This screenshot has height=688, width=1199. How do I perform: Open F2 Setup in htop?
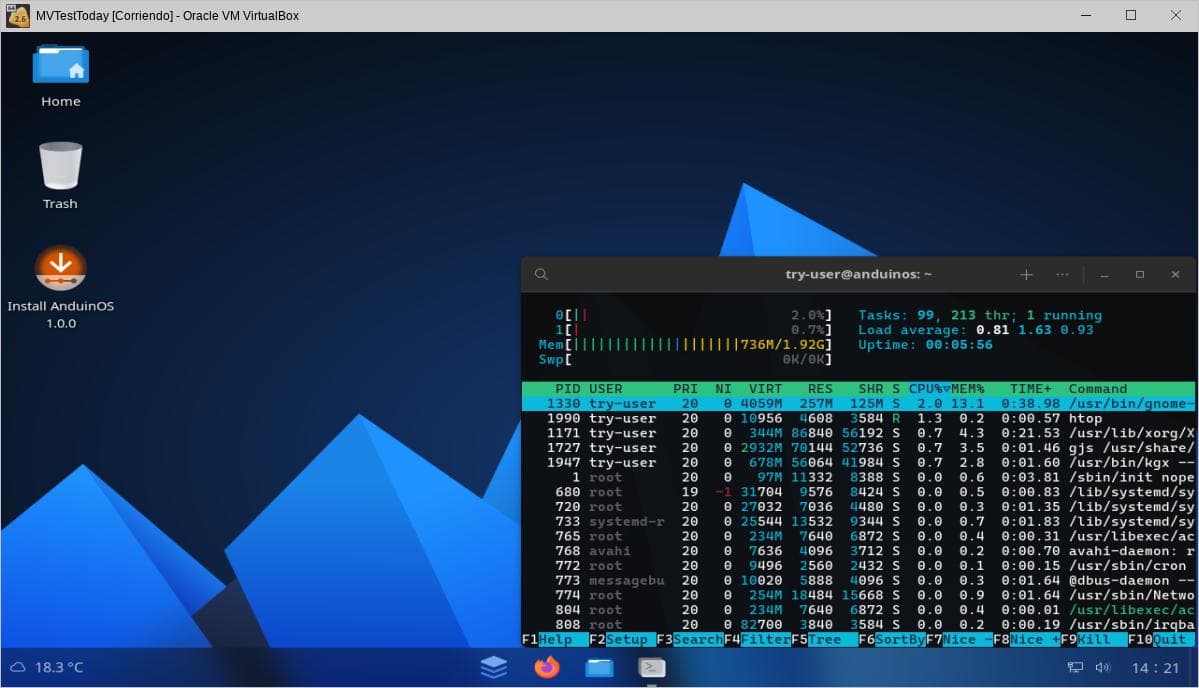click(x=622, y=639)
